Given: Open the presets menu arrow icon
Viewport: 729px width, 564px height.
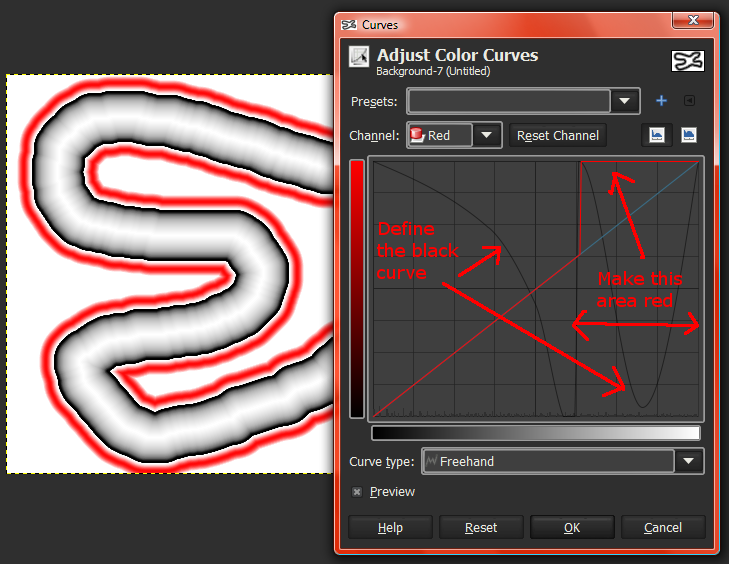Looking at the screenshot, I should (x=689, y=101).
